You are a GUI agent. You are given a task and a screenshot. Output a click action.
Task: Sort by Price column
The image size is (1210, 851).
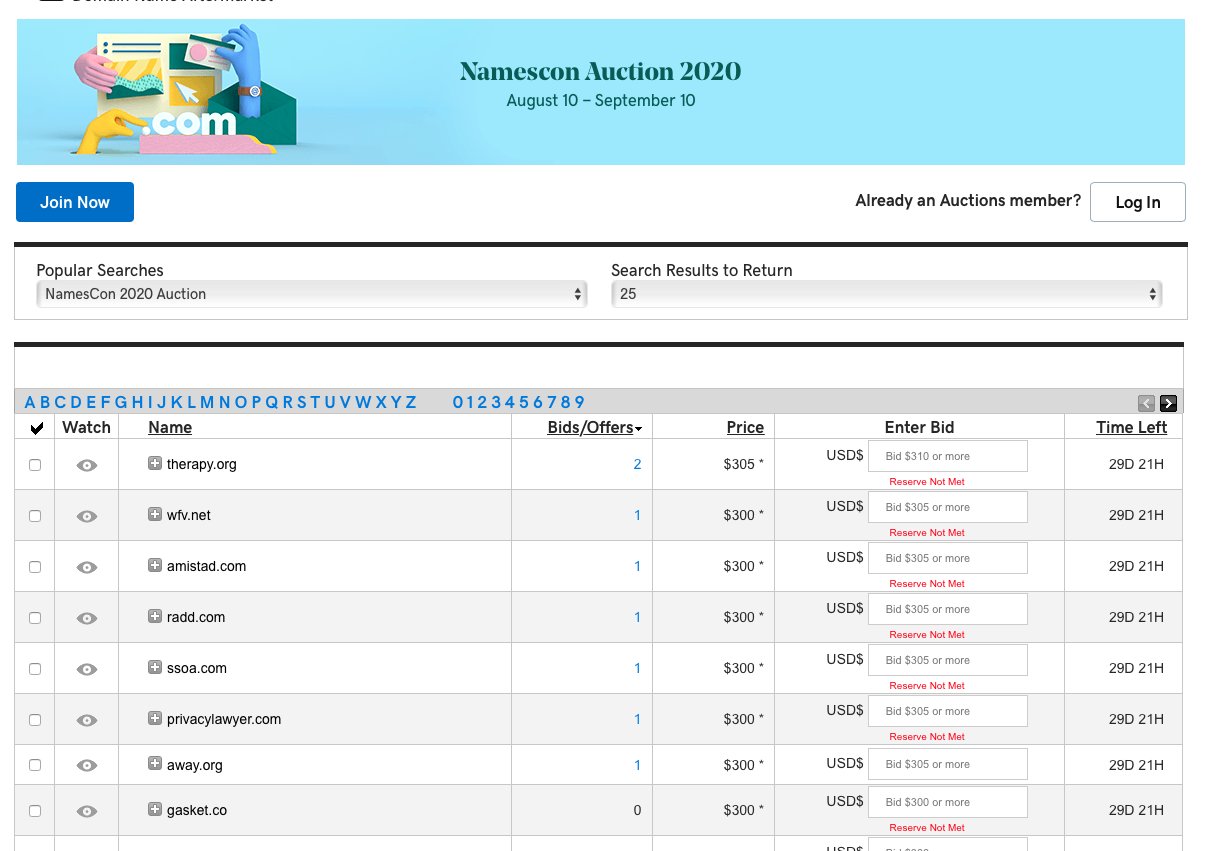(745, 428)
